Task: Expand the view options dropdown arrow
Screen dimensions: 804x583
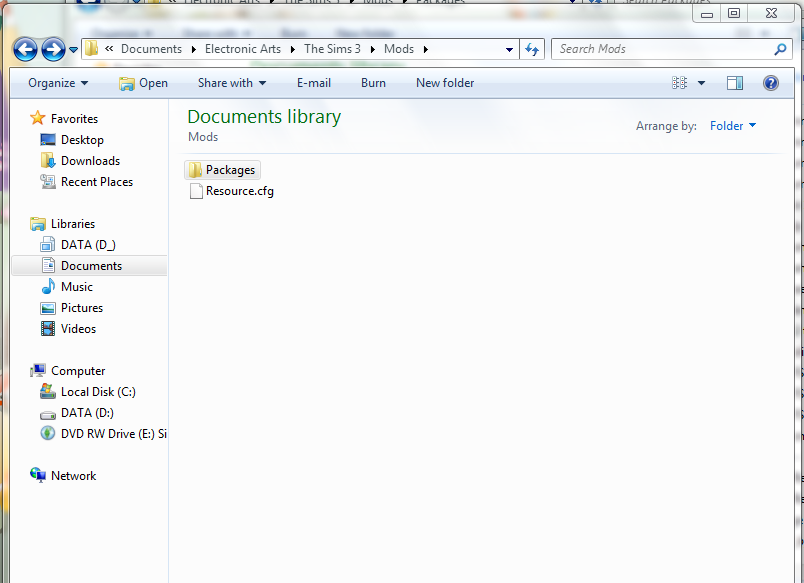Action: coord(701,83)
